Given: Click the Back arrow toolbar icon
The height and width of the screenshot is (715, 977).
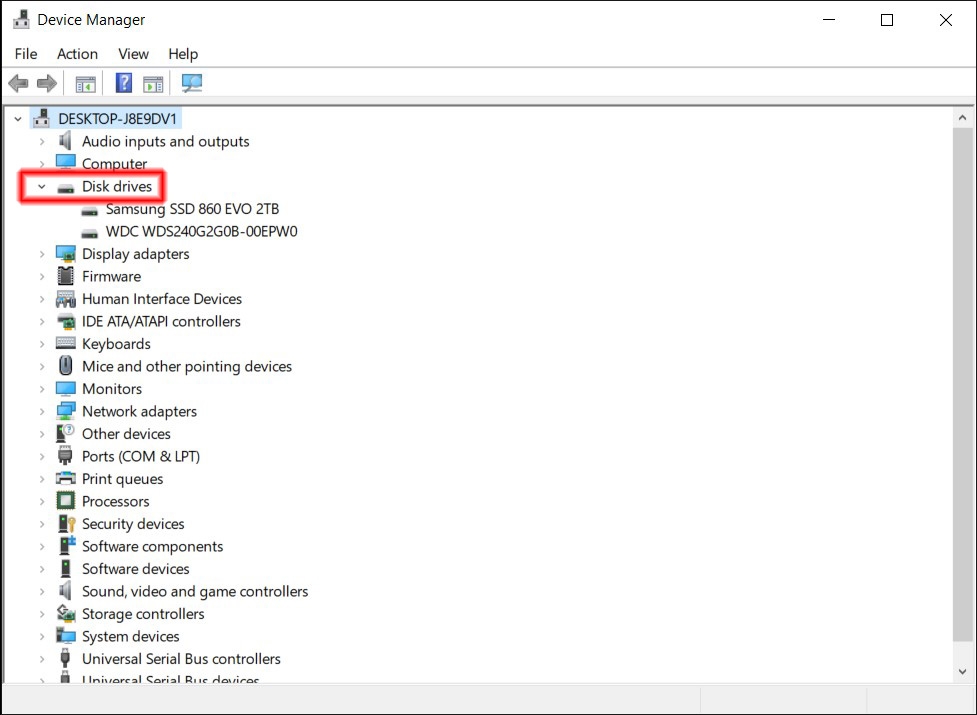Looking at the screenshot, I should point(19,83).
